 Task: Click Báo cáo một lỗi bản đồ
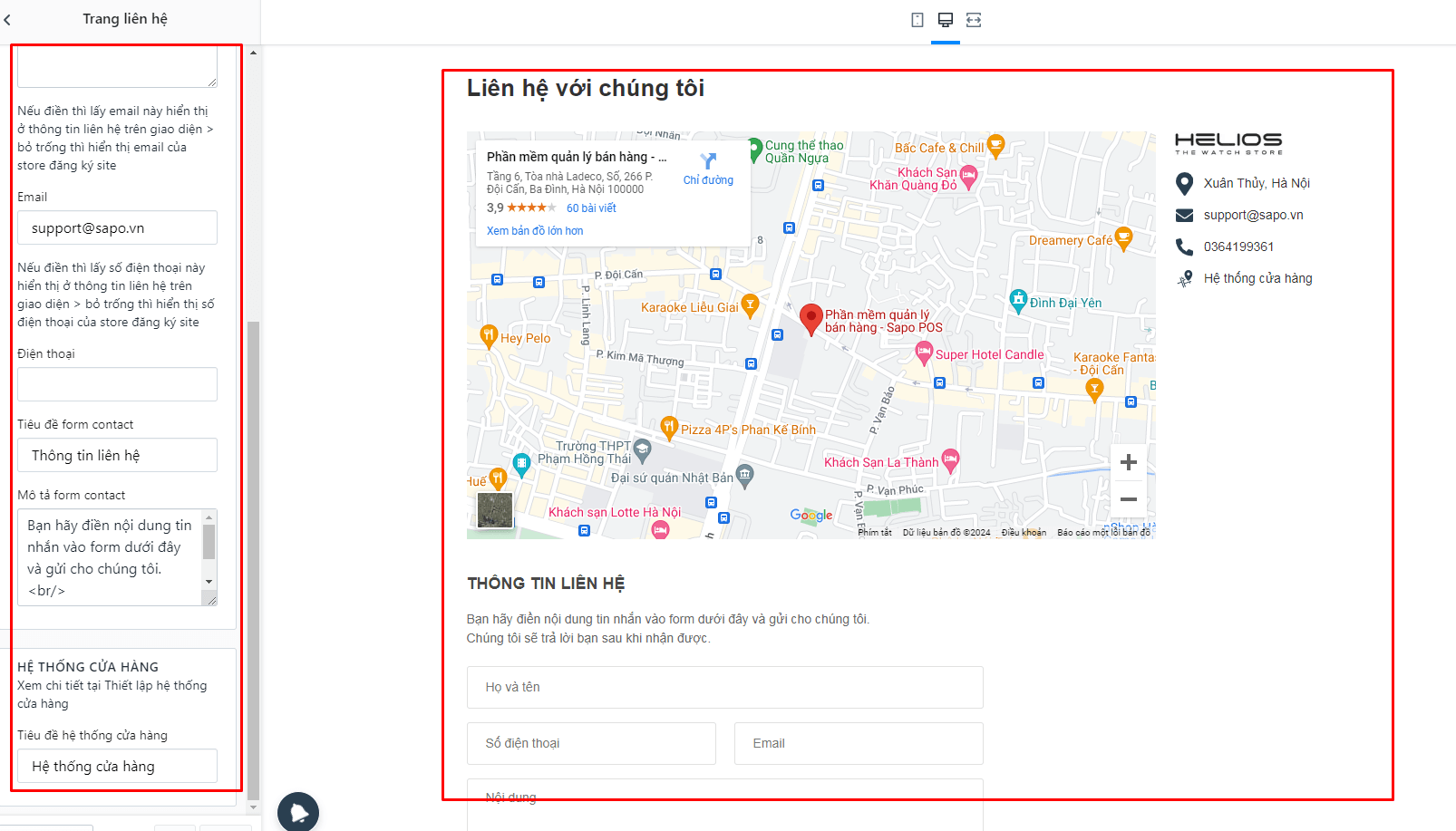1103,533
